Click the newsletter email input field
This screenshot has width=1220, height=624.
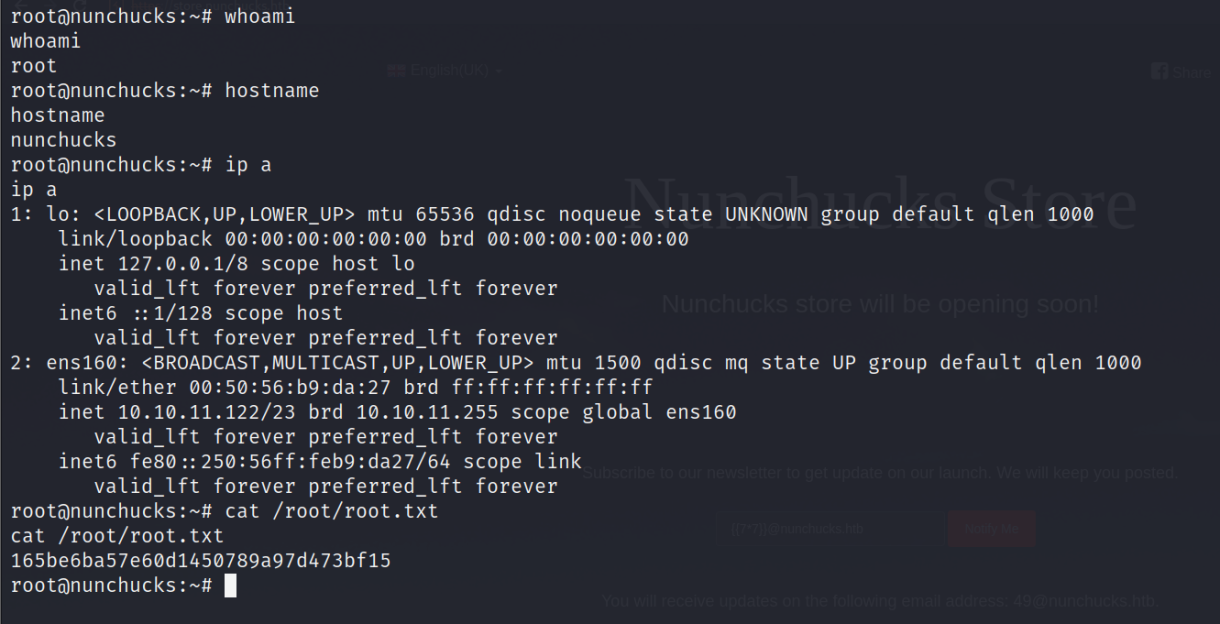pyautogui.click(x=824, y=530)
